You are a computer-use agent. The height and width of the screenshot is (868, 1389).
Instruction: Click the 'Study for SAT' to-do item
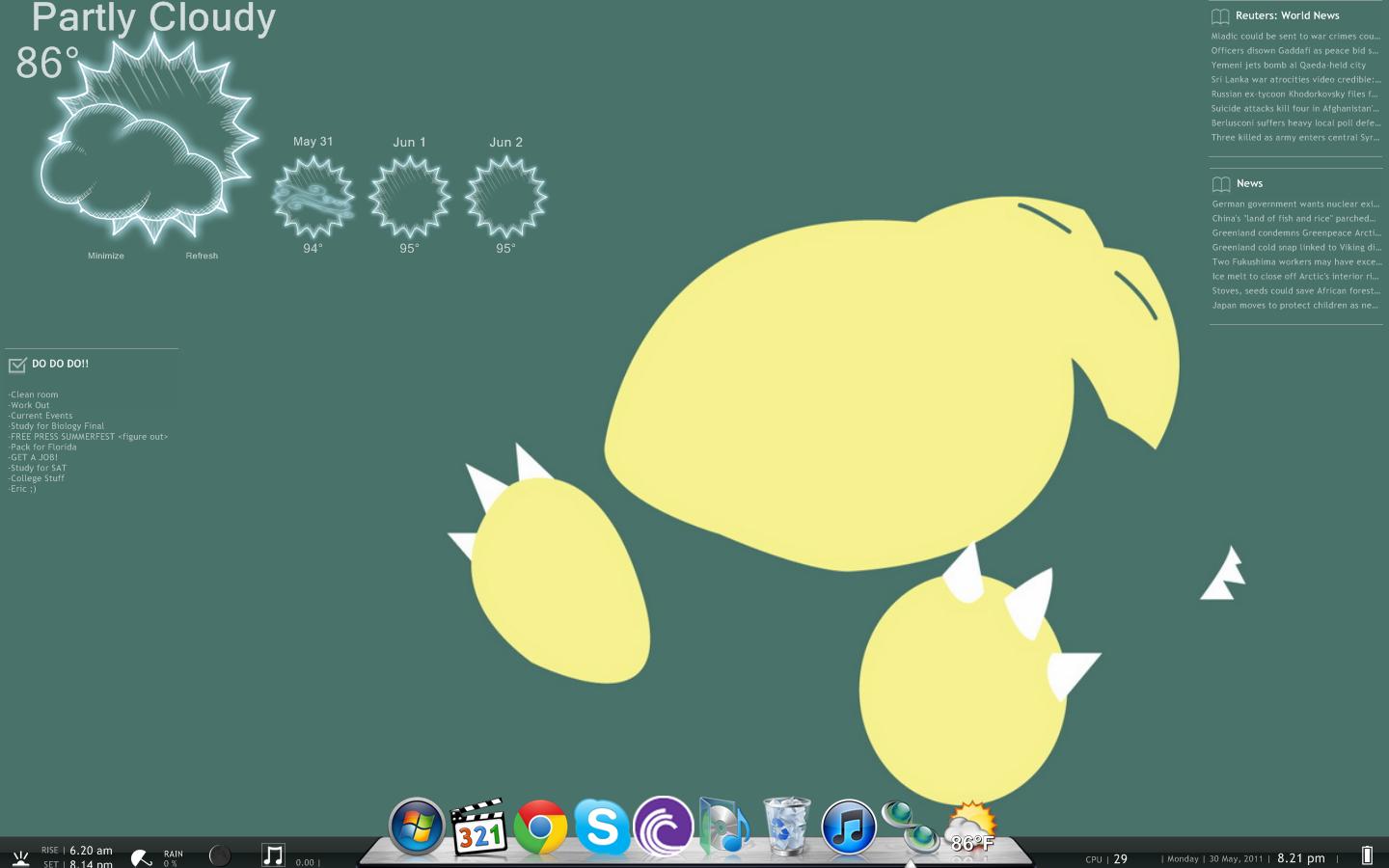(x=38, y=469)
